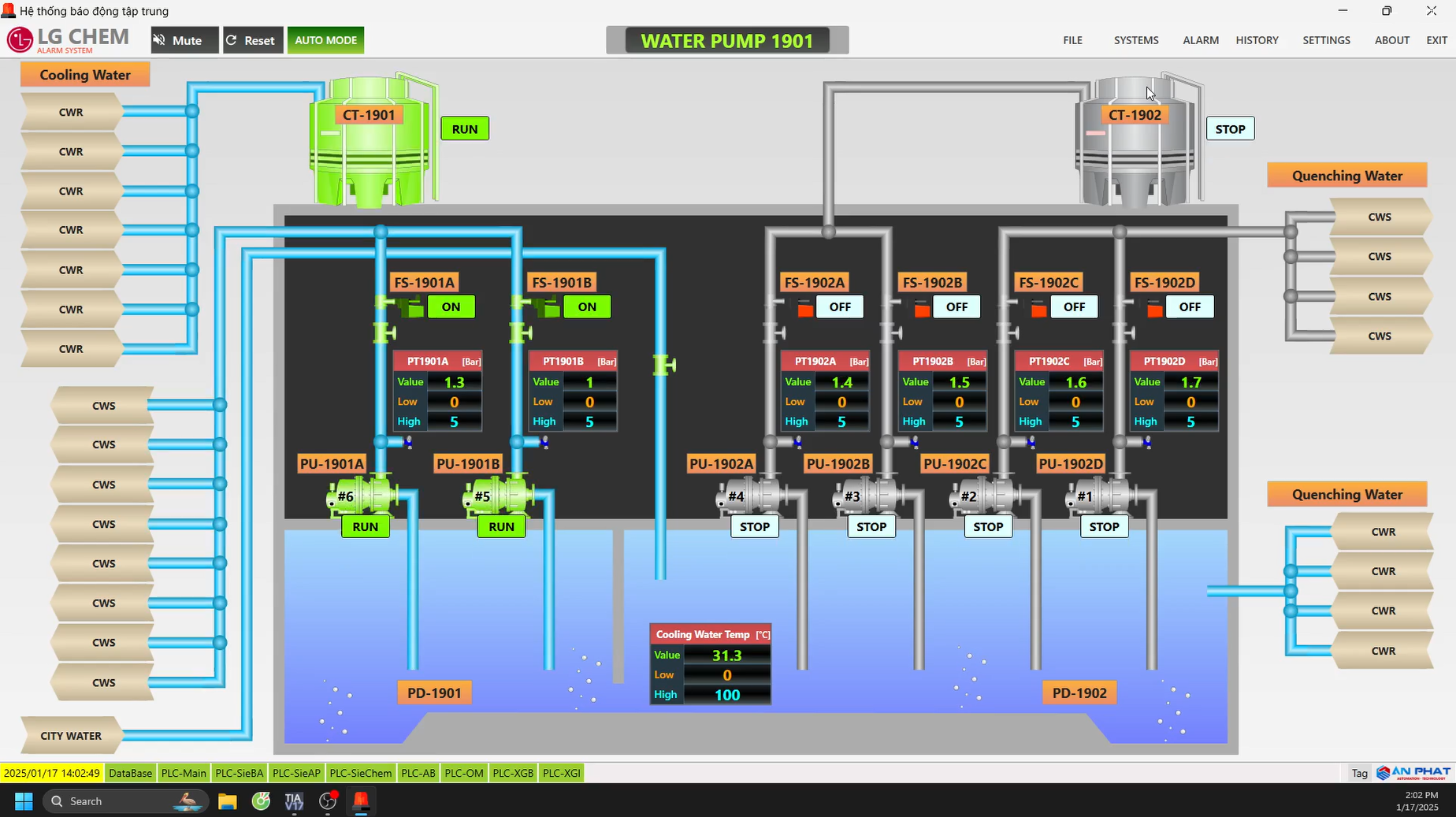Open TIA Portal from the taskbar

294,801
